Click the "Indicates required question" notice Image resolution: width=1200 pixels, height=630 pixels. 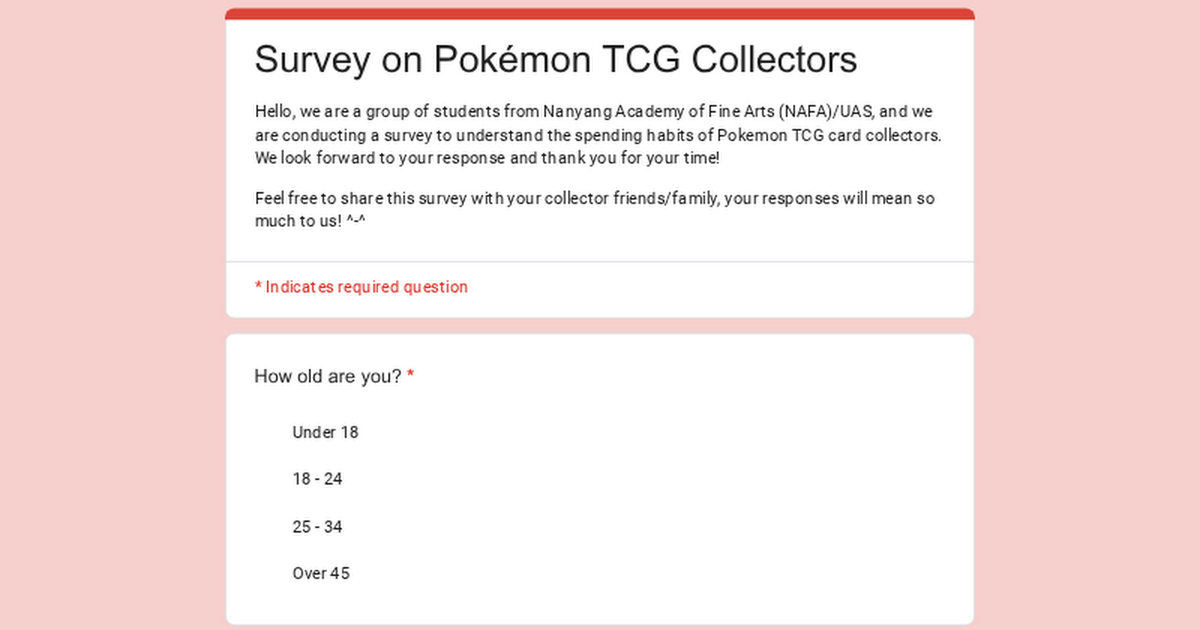[x=366, y=287]
